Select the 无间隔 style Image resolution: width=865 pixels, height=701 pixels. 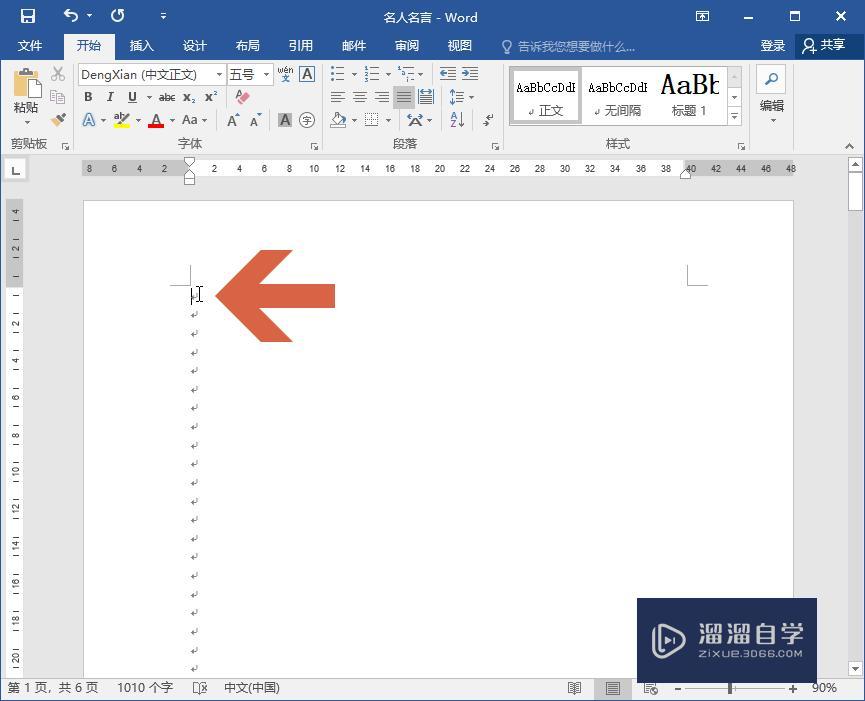pyautogui.click(x=617, y=96)
